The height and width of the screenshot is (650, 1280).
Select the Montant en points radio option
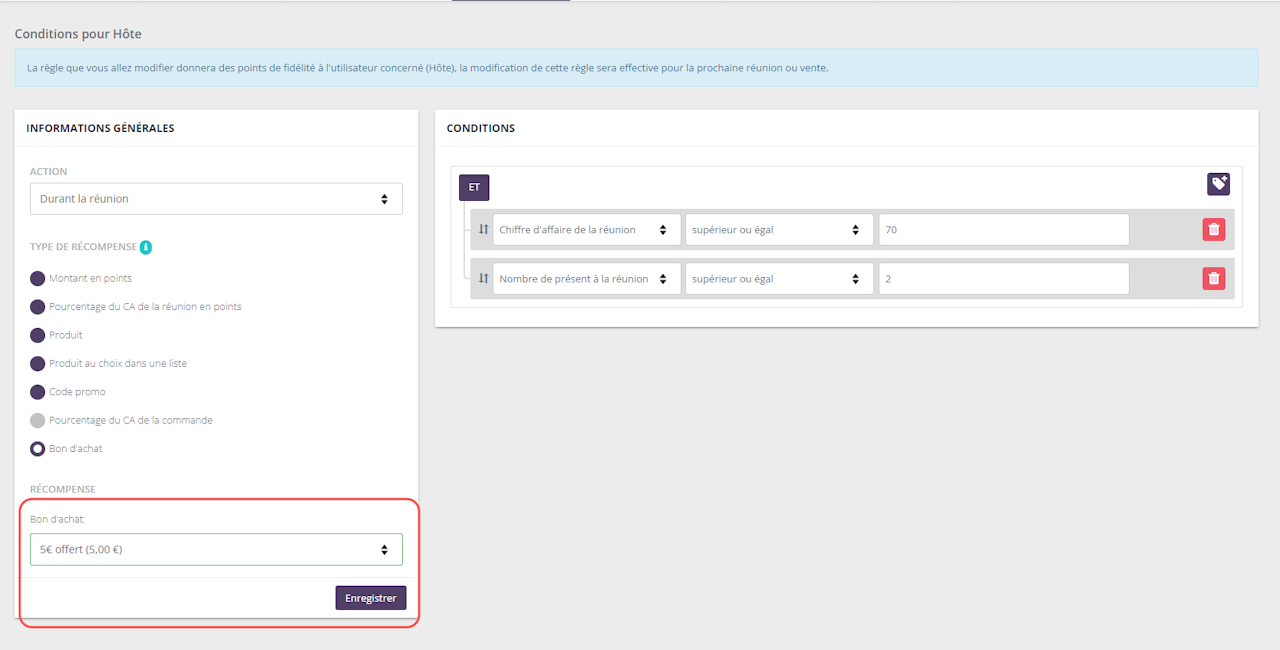[38, 278]
